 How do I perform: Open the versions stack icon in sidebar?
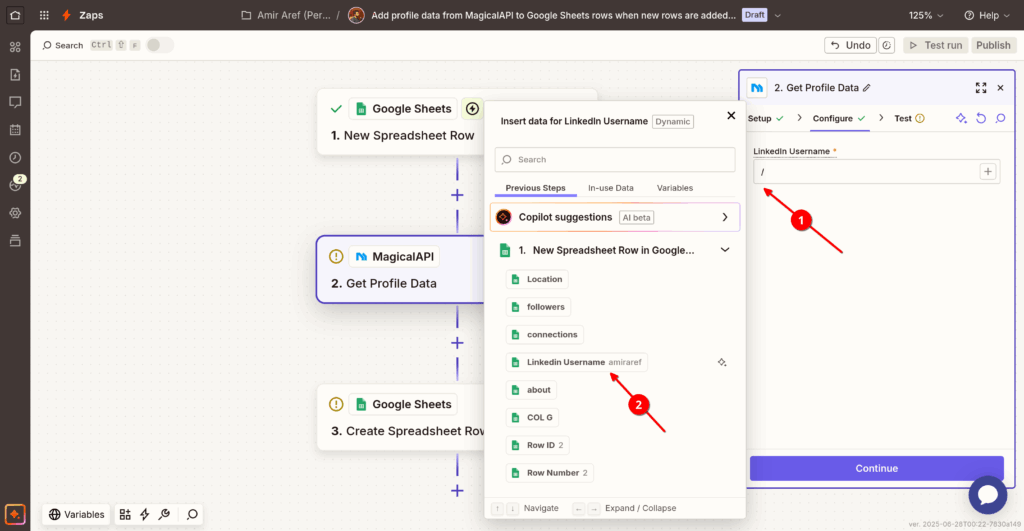point(15,240)
